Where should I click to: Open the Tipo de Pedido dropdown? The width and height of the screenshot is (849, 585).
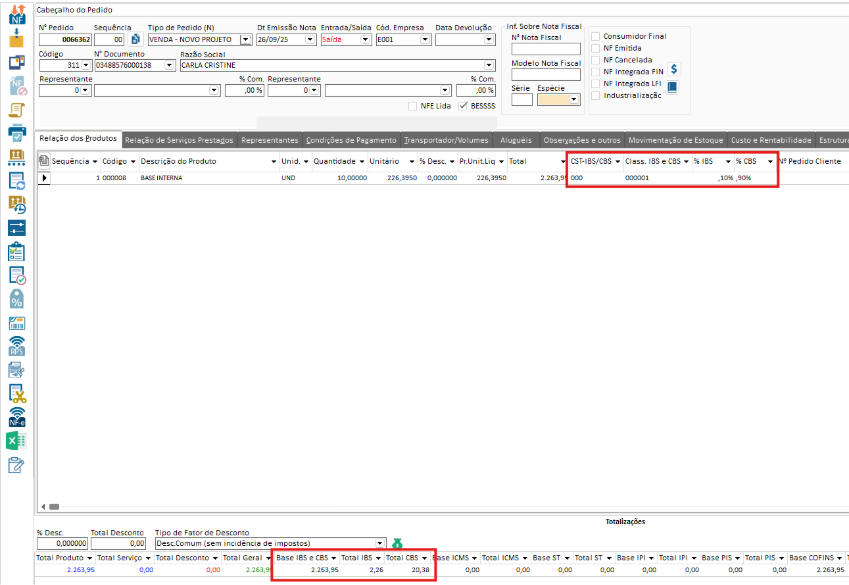coord(246,40)
